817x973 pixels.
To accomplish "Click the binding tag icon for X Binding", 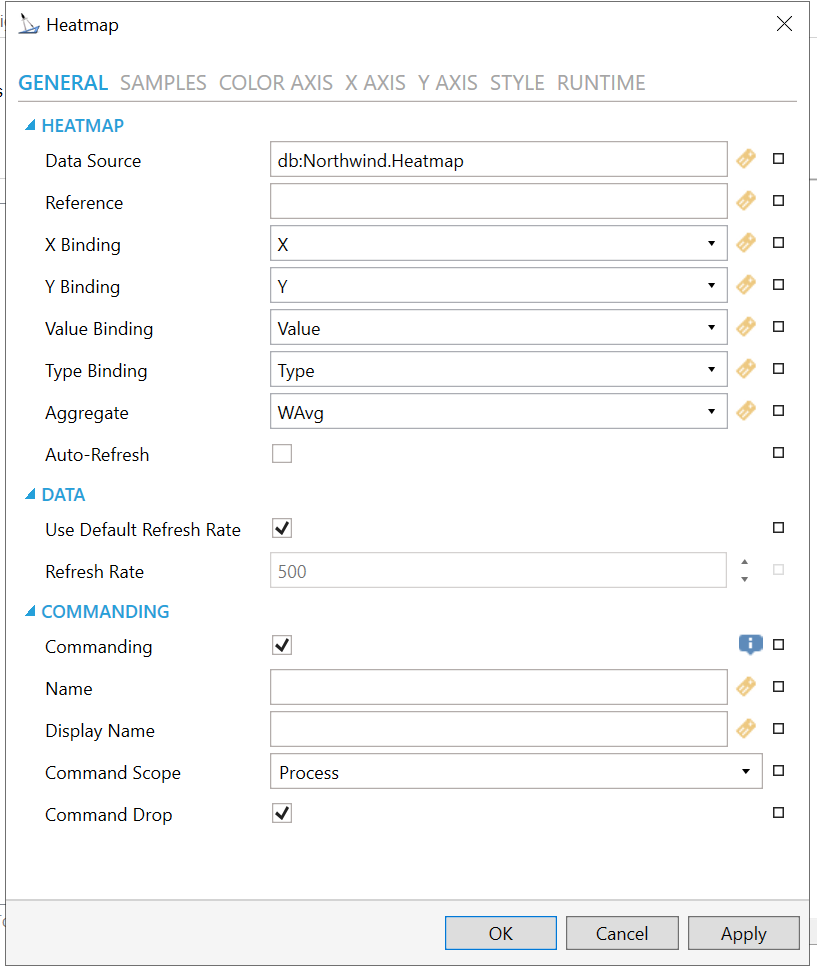I will click(x=745, y=243).
